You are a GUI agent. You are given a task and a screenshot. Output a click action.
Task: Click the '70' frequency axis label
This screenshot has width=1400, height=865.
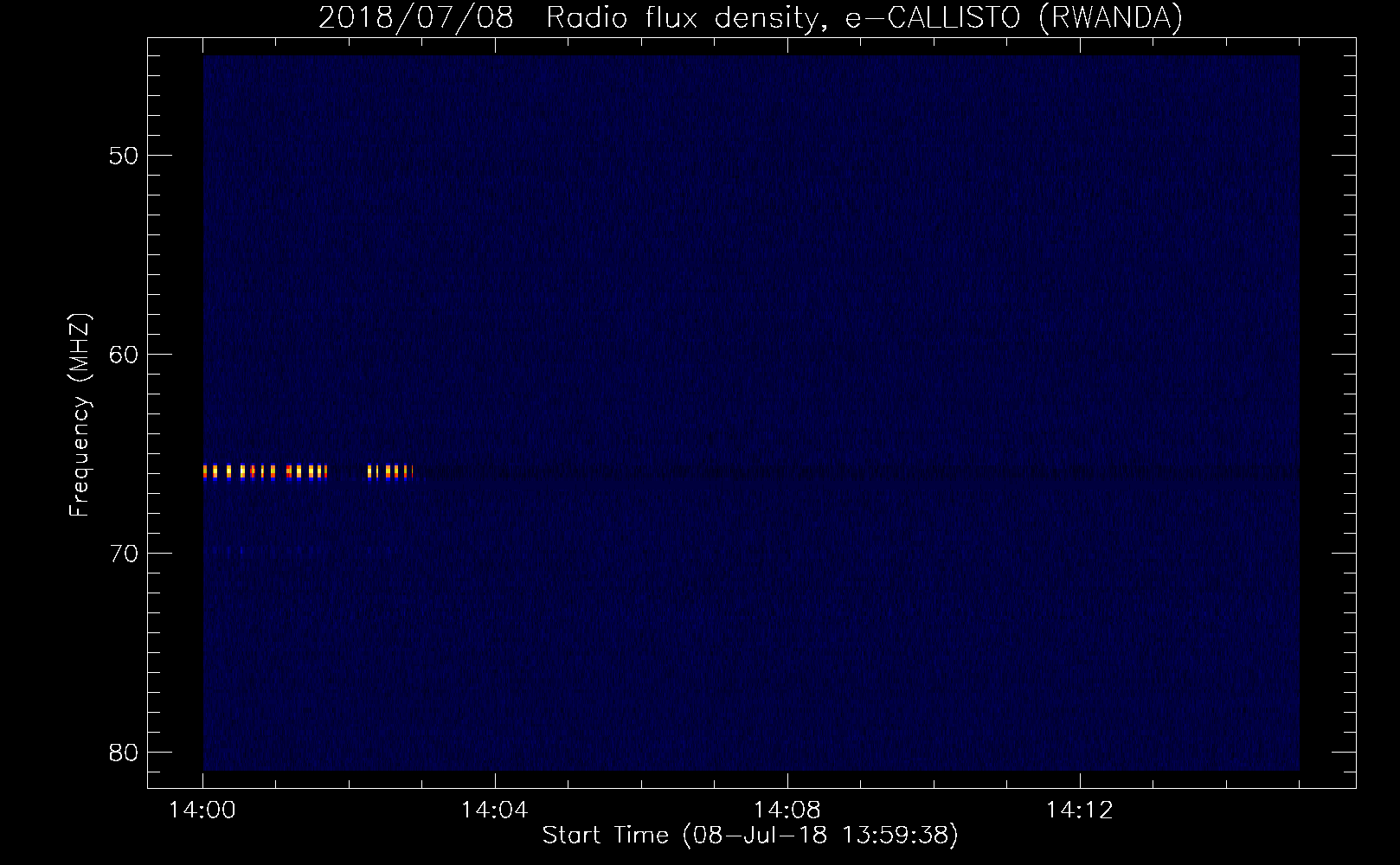[x=124, y=554]
